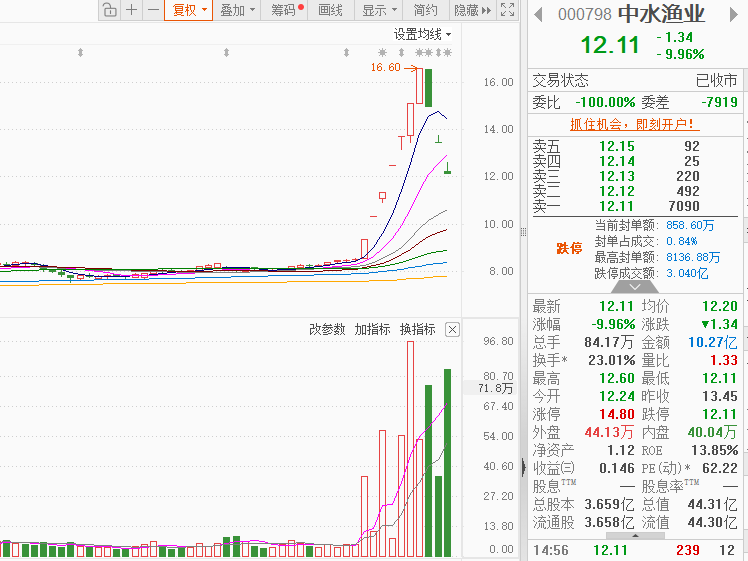
Task: Click 委比 value -100.00%
Action: click(x=605, y=102)
